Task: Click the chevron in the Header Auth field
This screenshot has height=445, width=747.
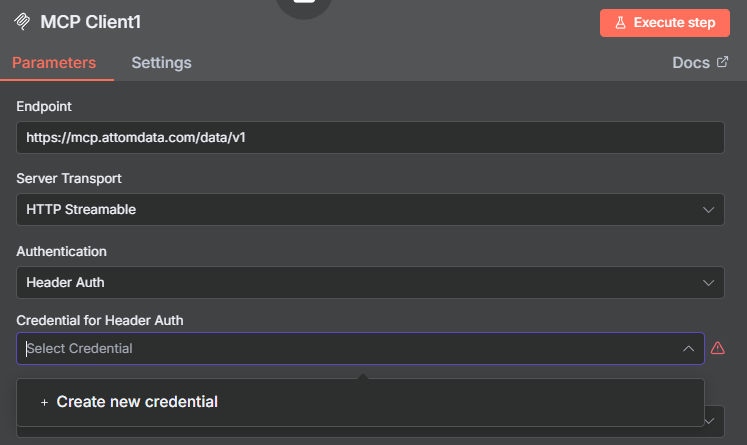Action: 708,283
